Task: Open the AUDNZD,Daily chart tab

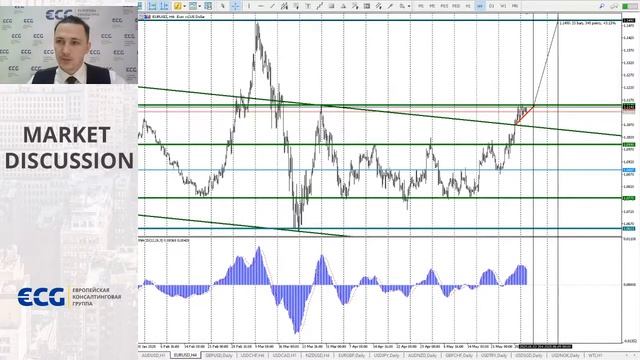Action: (422, 356)
